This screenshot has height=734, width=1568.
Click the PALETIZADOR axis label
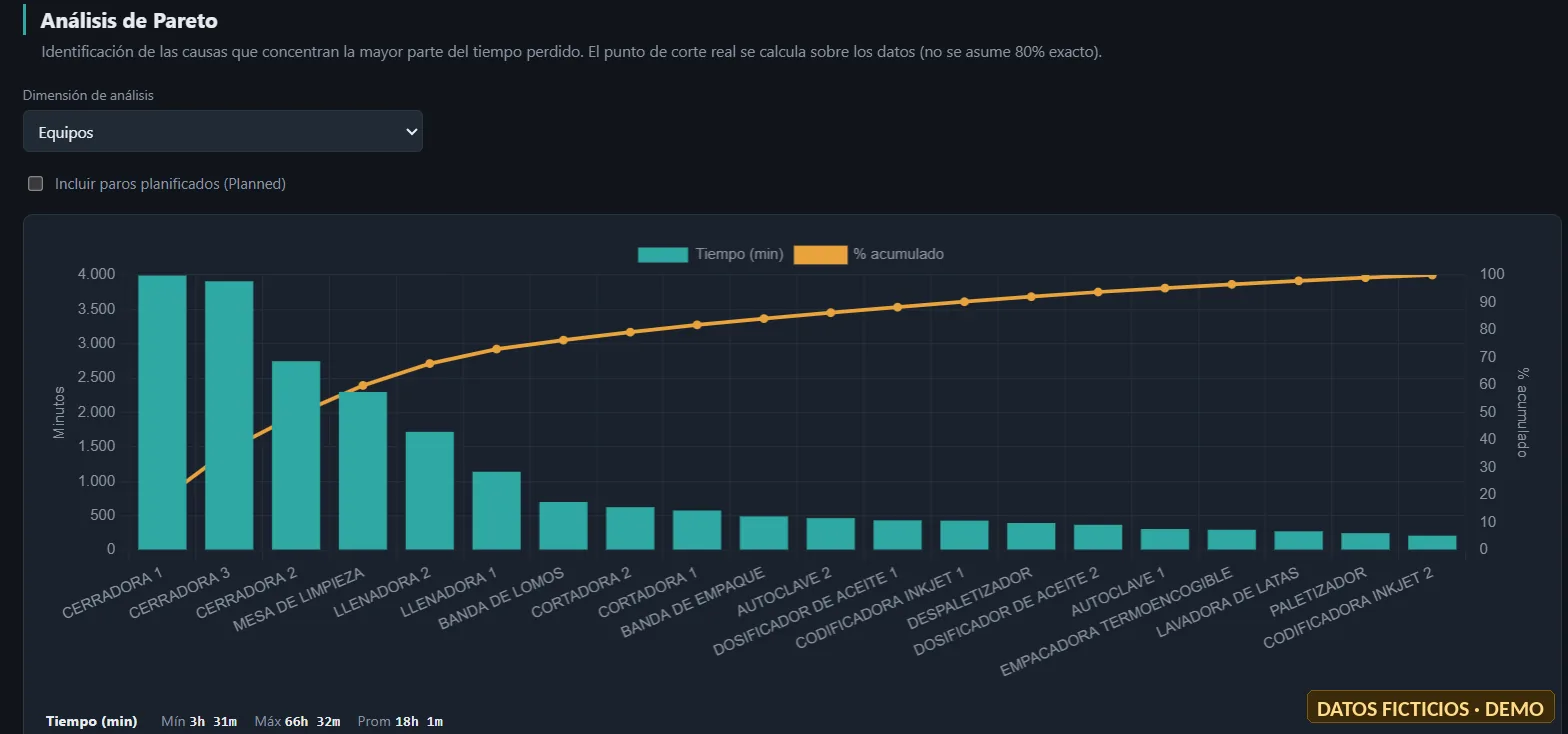1317,593
